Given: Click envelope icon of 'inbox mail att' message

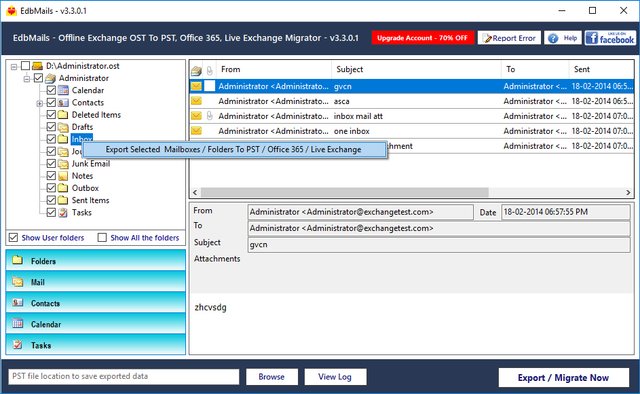Looking at the screenshot, I should pyautogui.click(x=196, y=116).
